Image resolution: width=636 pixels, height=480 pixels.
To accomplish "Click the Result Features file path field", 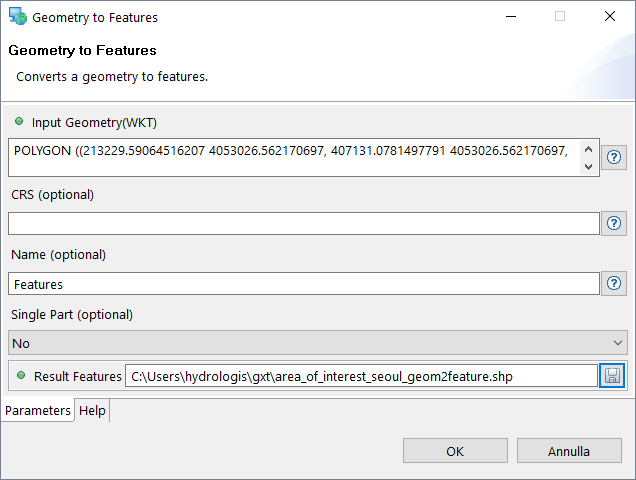I will click(360, 376).
